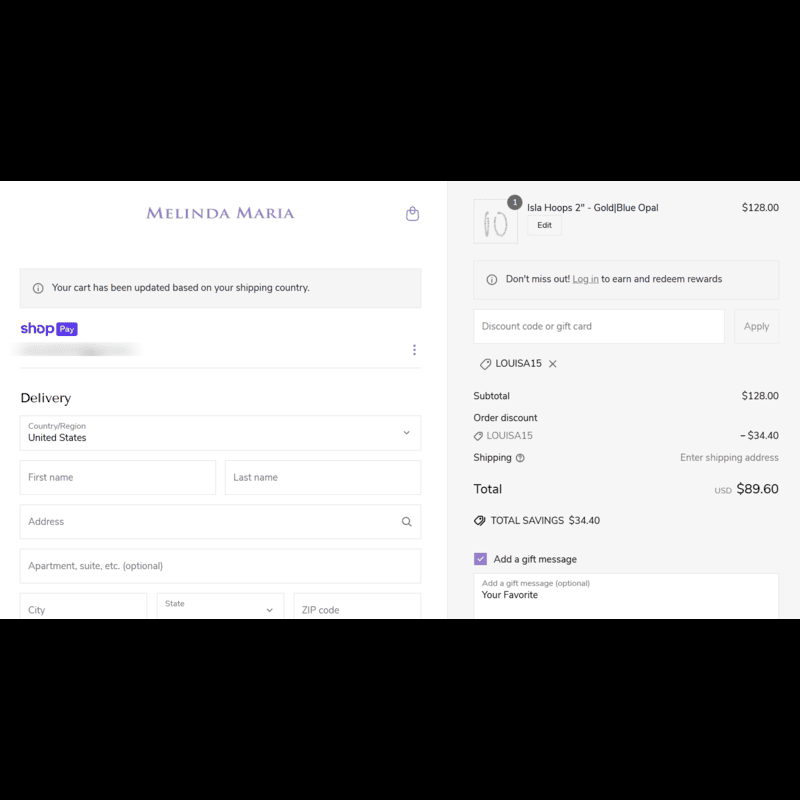Click the gift message text area
This screenshot has height=800, width=800.
(626, 596)
